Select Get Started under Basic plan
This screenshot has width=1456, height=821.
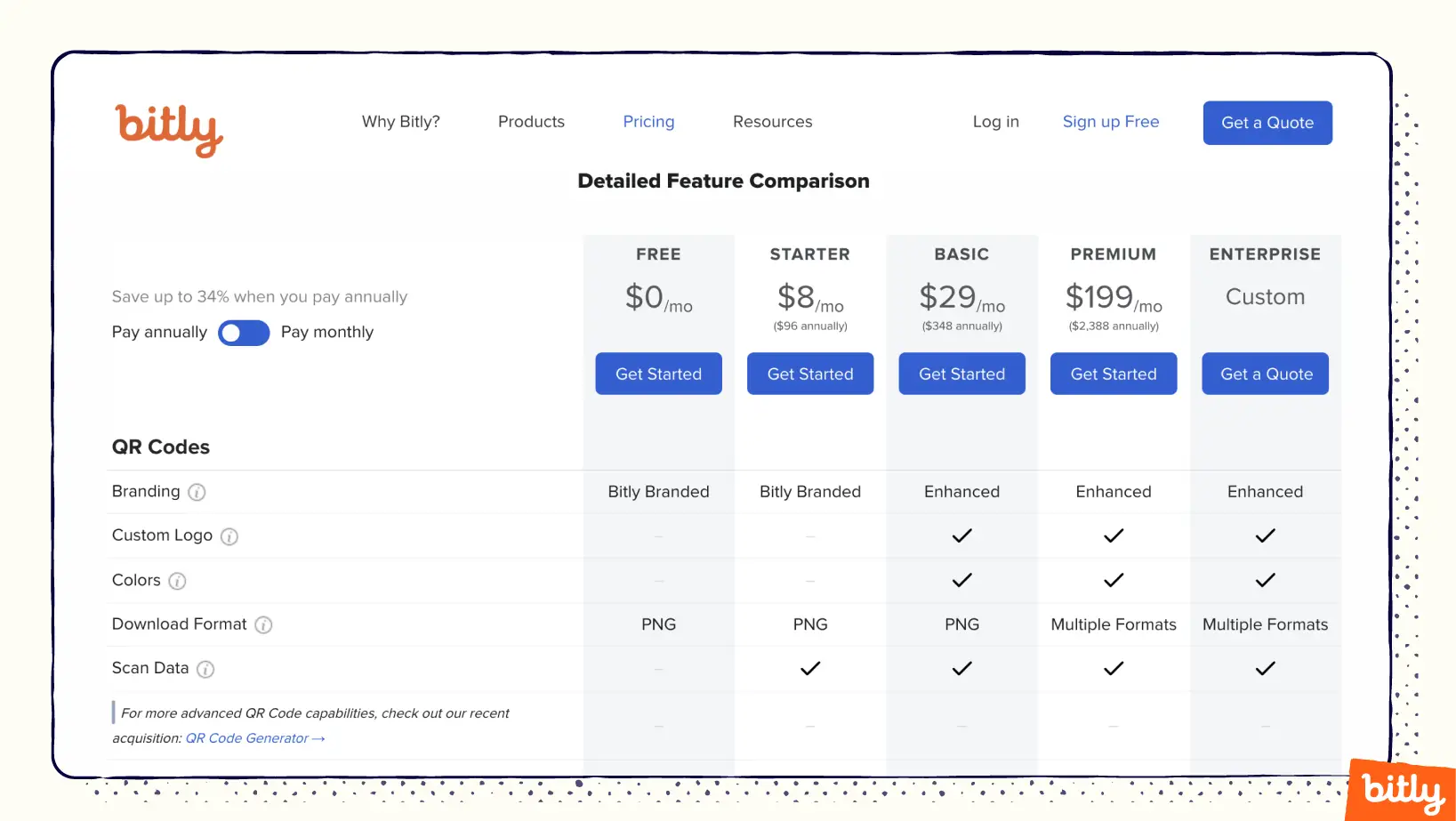[961, 374]
